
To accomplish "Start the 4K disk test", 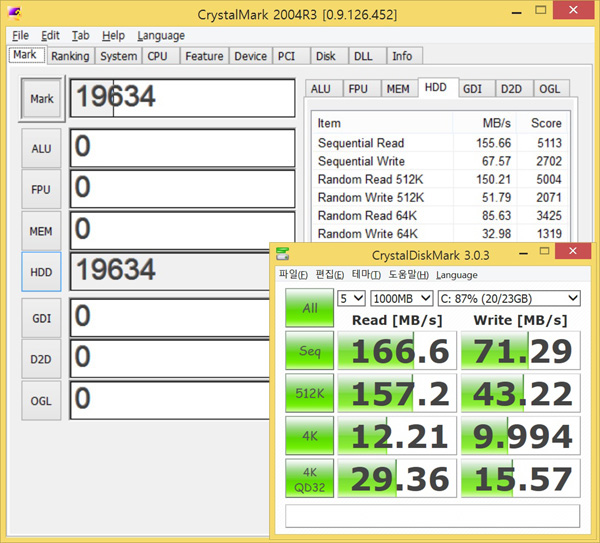I will pyautogui.click(x=310, y=436).
